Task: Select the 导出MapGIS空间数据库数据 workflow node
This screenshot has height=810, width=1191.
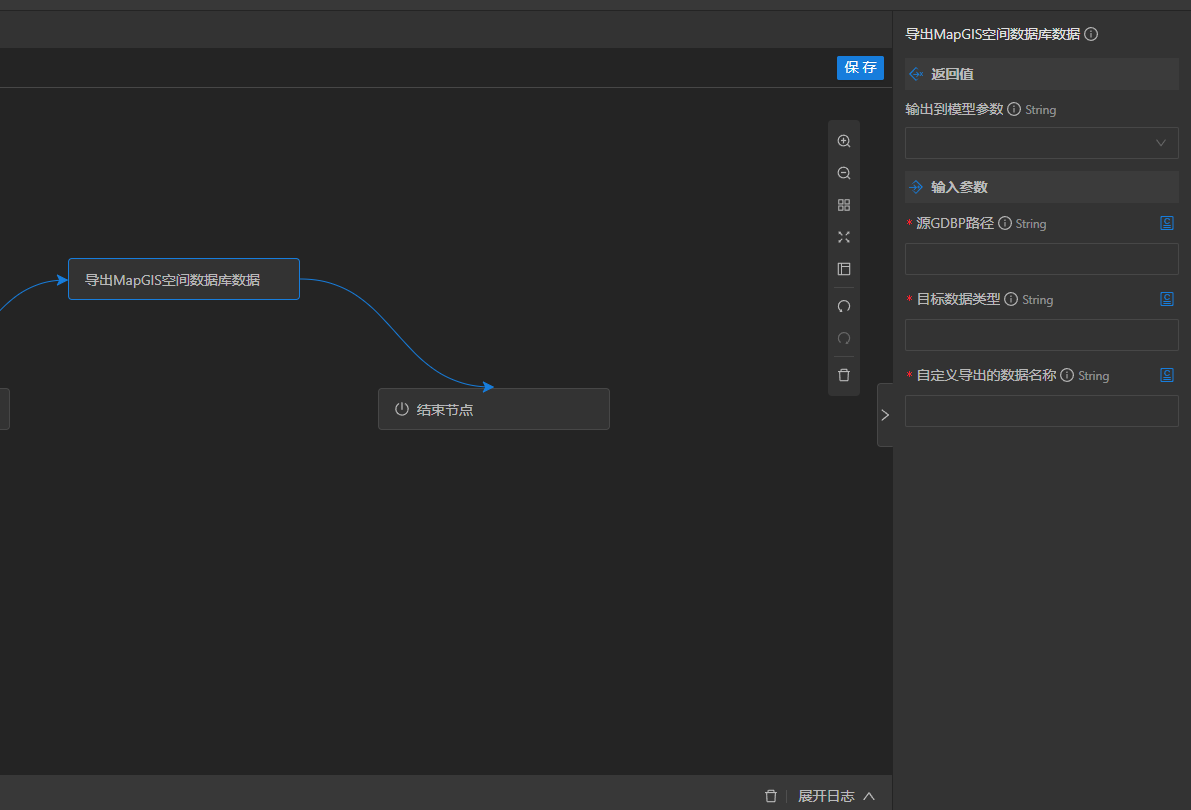Action: pos(183,279)
